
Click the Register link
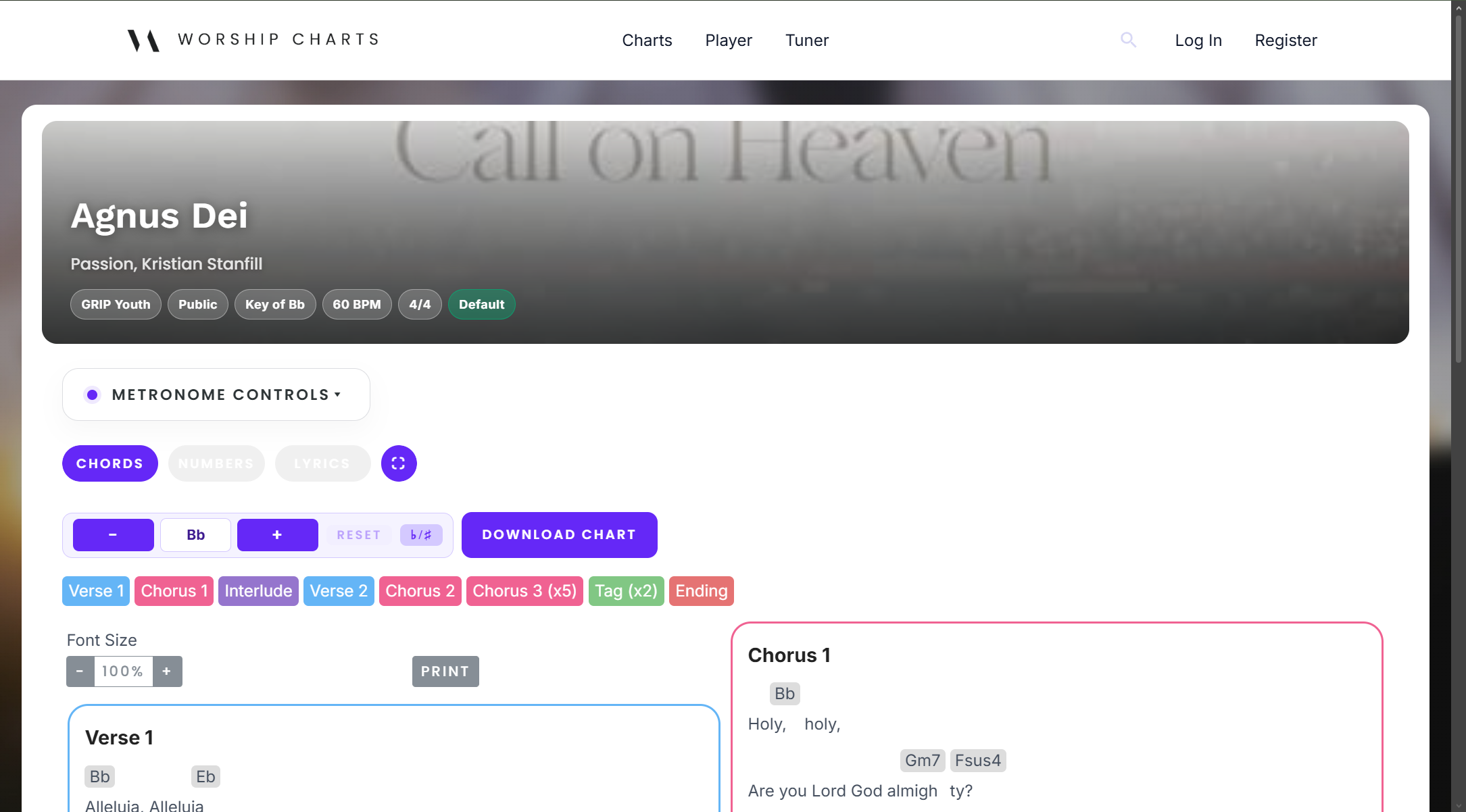click(x=1286, y=41)
